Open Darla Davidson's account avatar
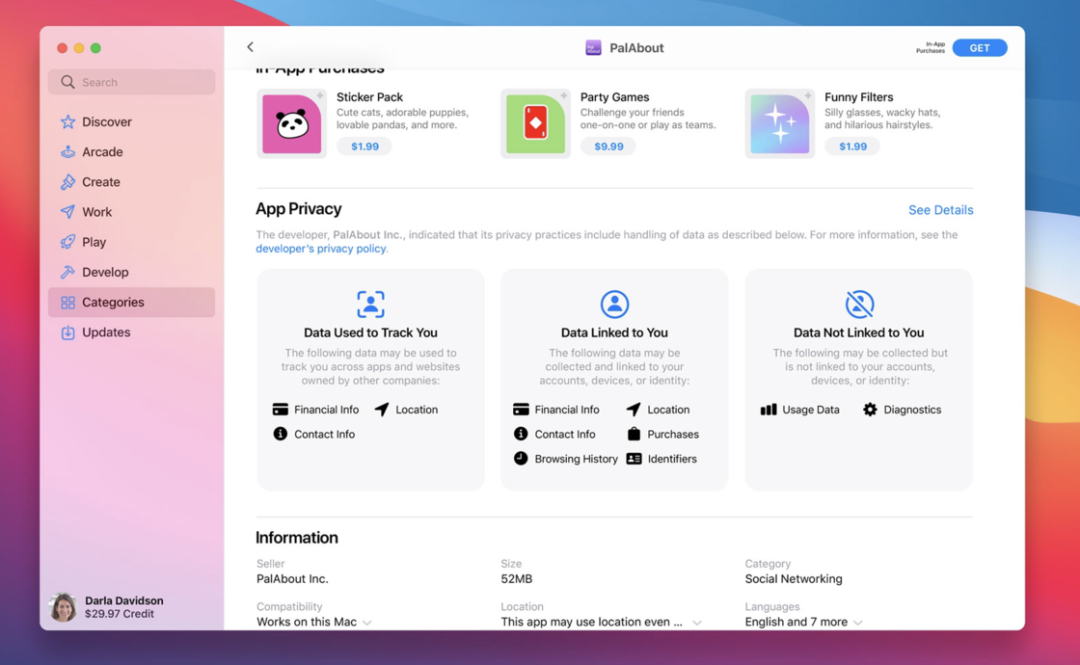The height and width of the screenshot is (665, 1080). point(63,607)
